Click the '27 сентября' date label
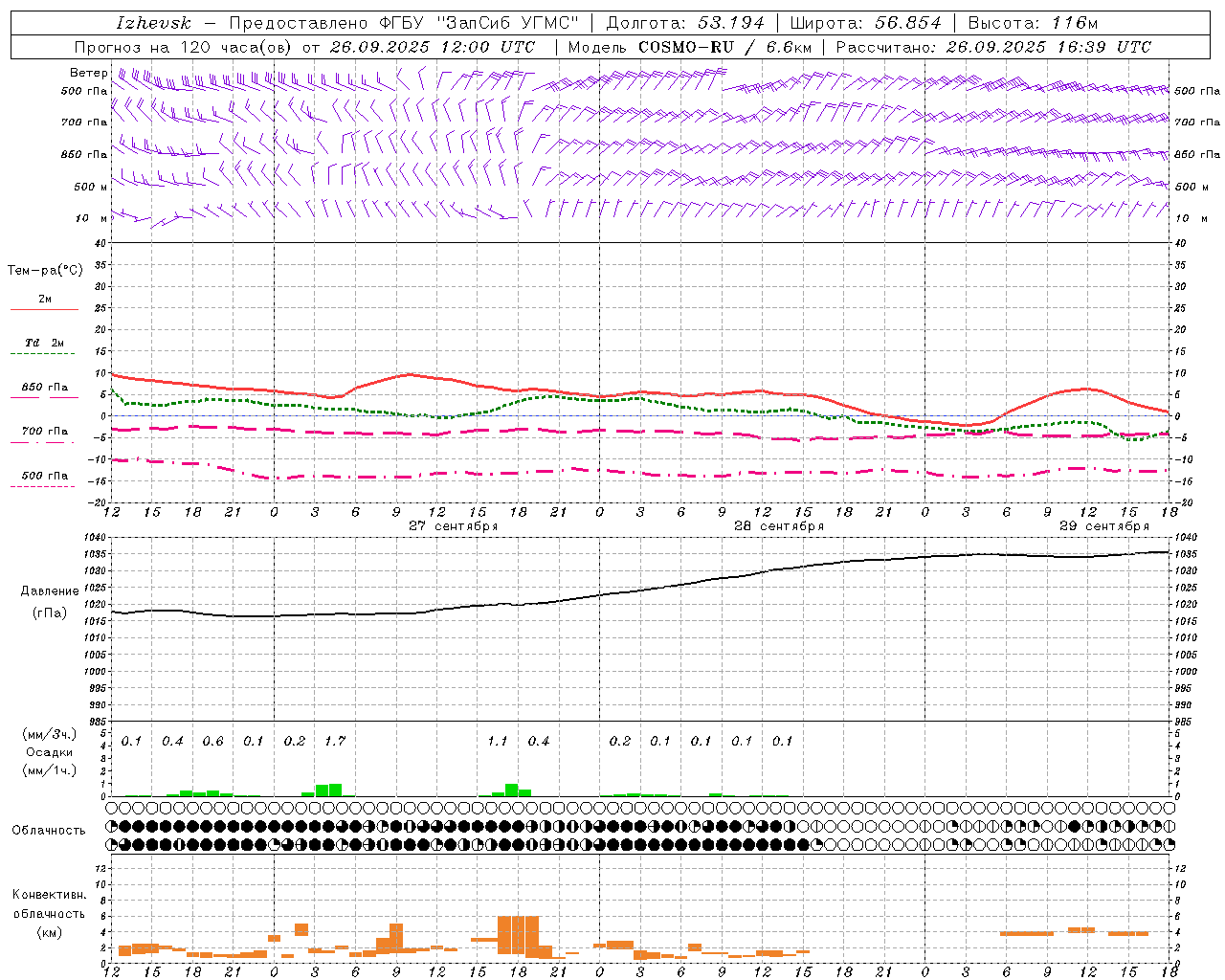The width and height of the screenshot is (1225, 980). tap(454, 526)
